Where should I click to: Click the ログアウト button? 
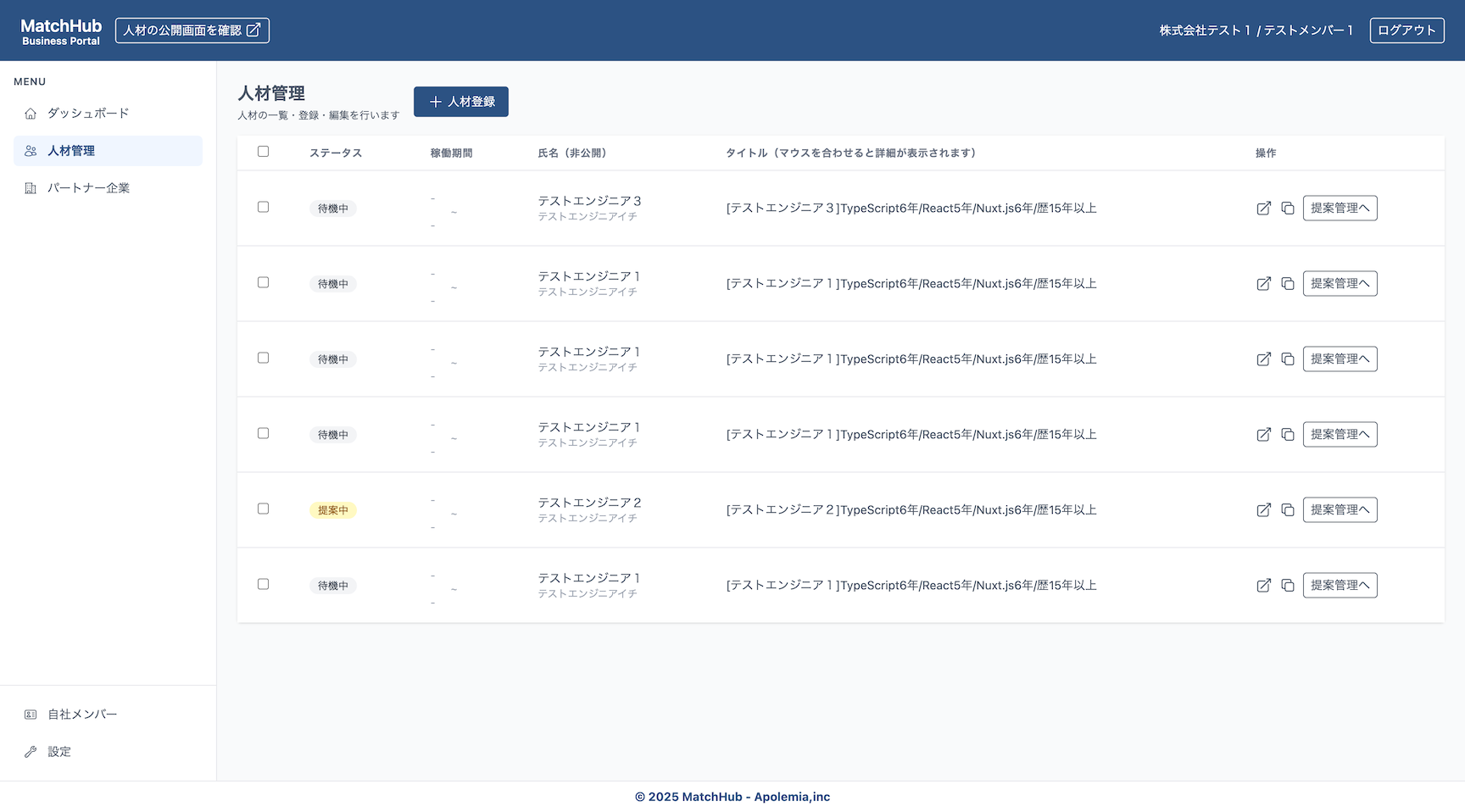(x=1406, y=31)
